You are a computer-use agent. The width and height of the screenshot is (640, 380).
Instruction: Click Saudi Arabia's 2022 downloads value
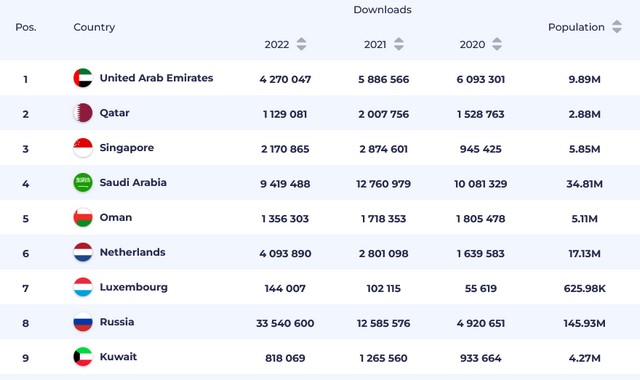(x=285, y=184)
